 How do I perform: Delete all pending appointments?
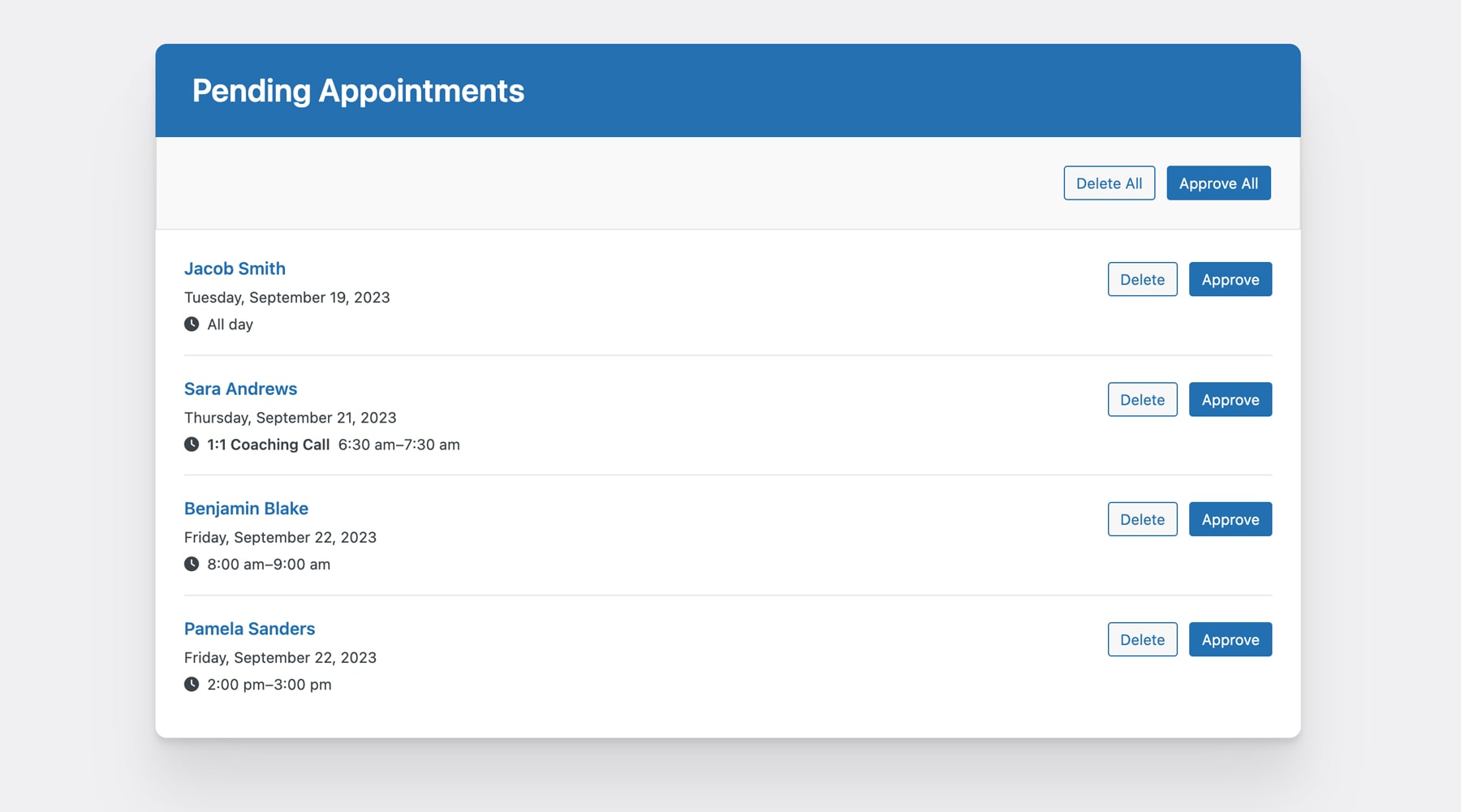1109,183
